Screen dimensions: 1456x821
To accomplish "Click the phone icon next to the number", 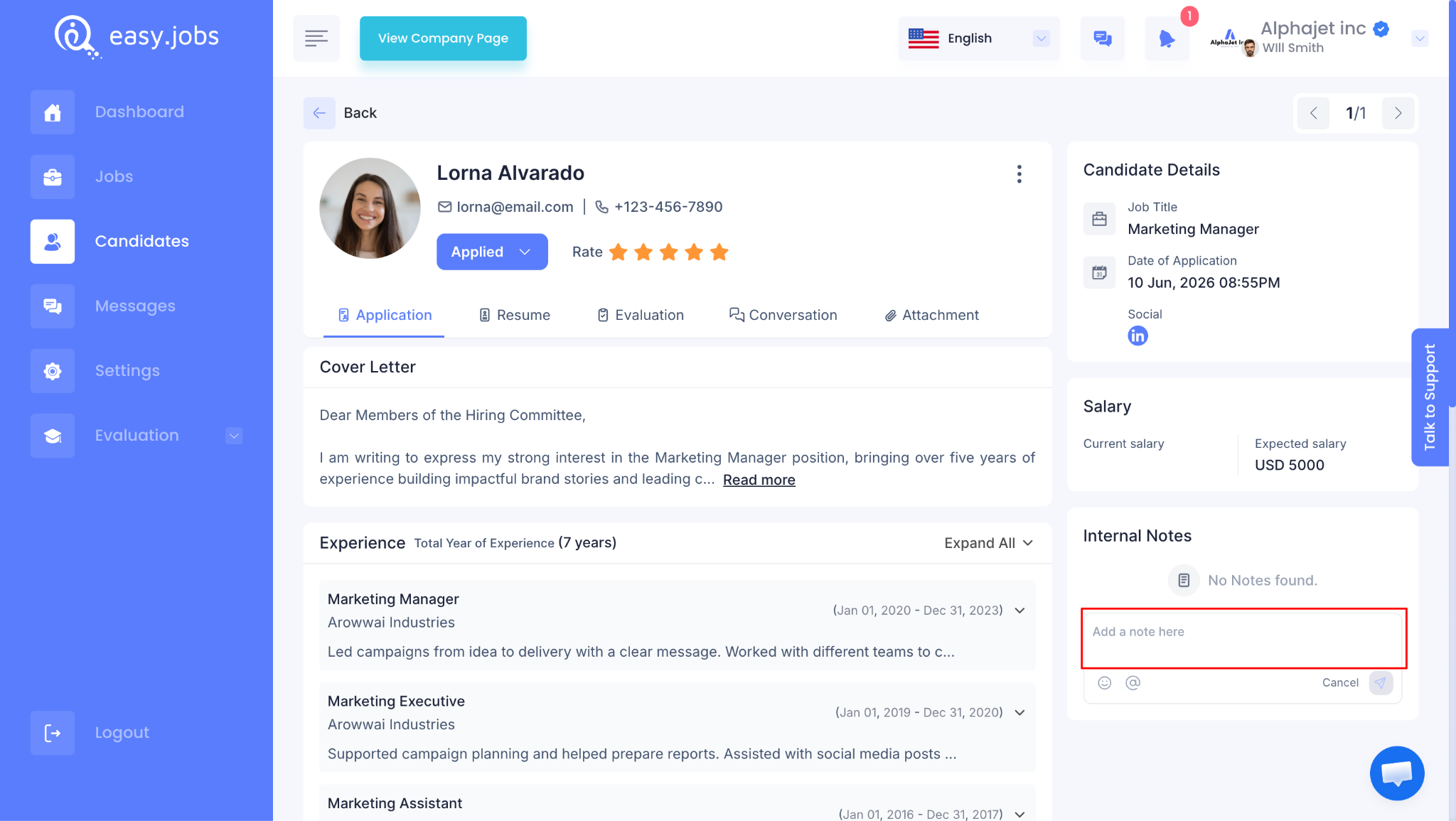I will [601, 207].
